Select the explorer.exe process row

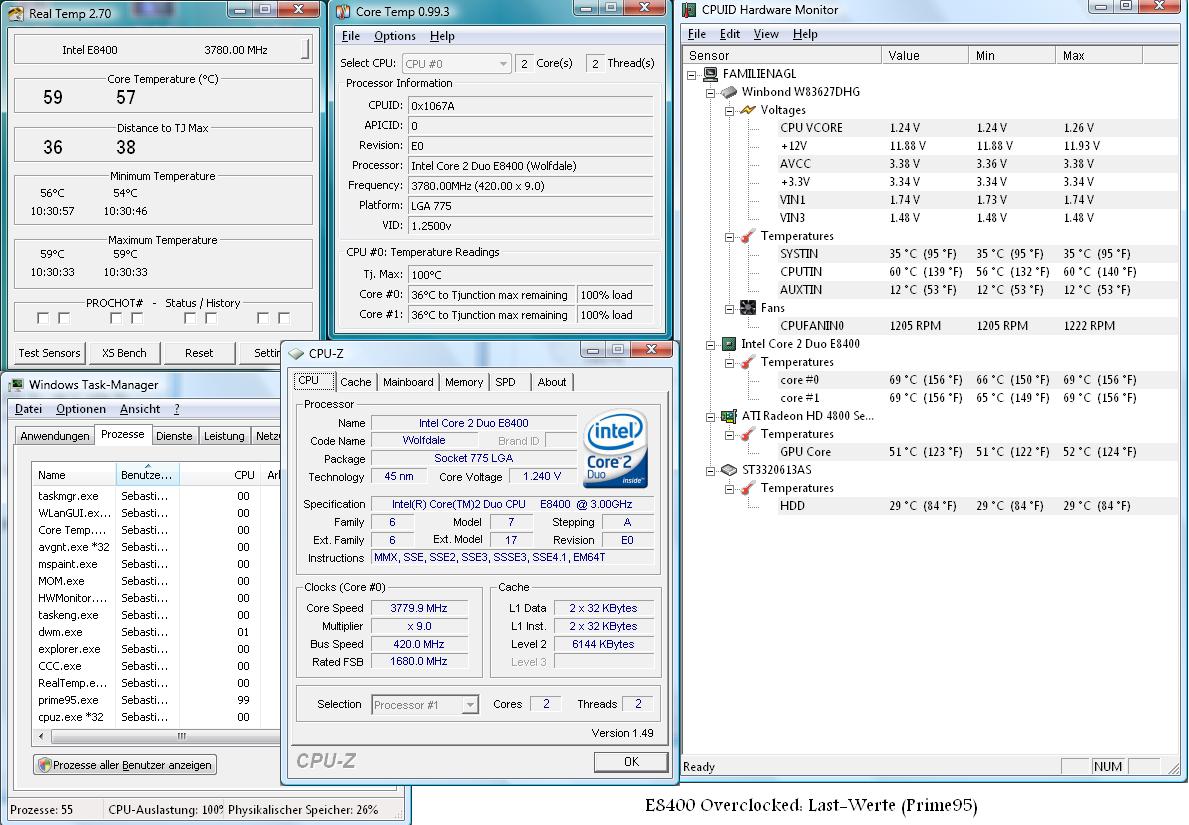pos(155,649)
